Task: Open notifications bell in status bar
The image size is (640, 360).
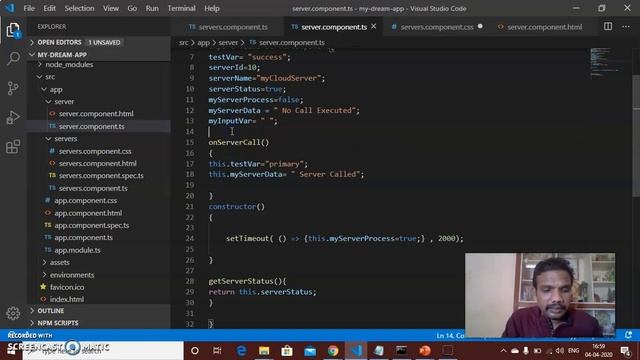Action: [x=628, y=335]
